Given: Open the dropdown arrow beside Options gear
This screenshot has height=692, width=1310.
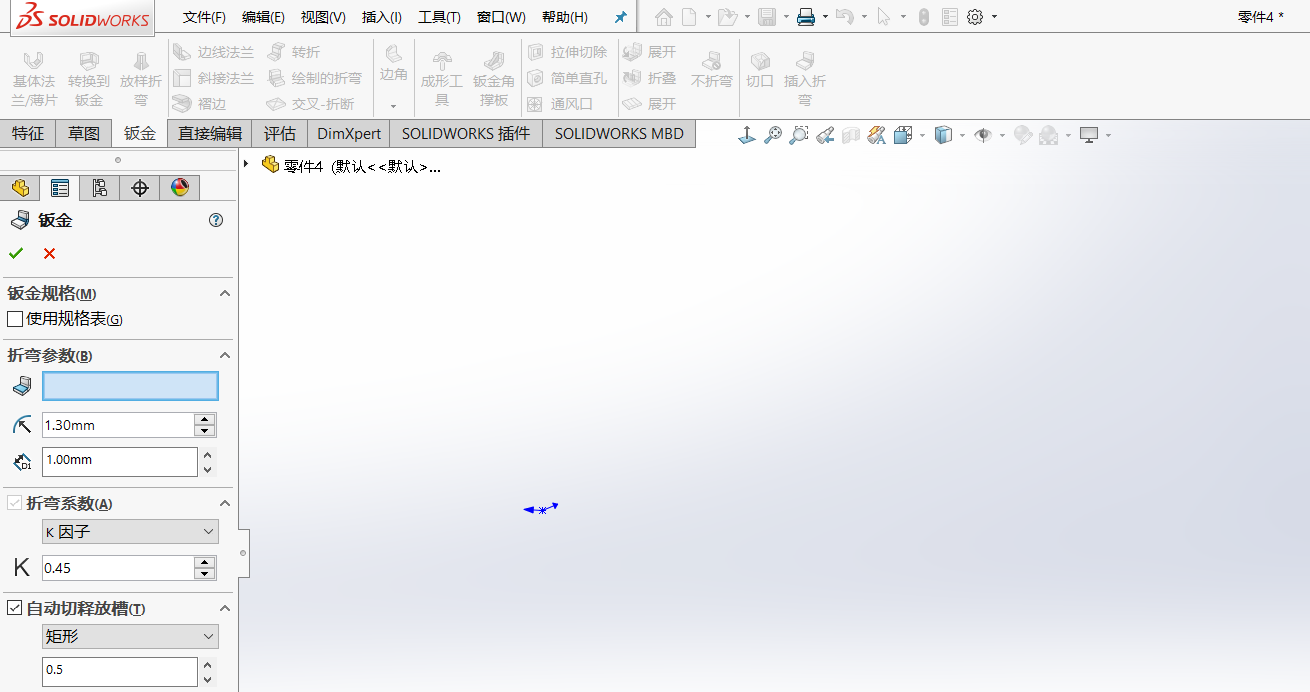Looking at the screenshot, I should coord(994,17).
